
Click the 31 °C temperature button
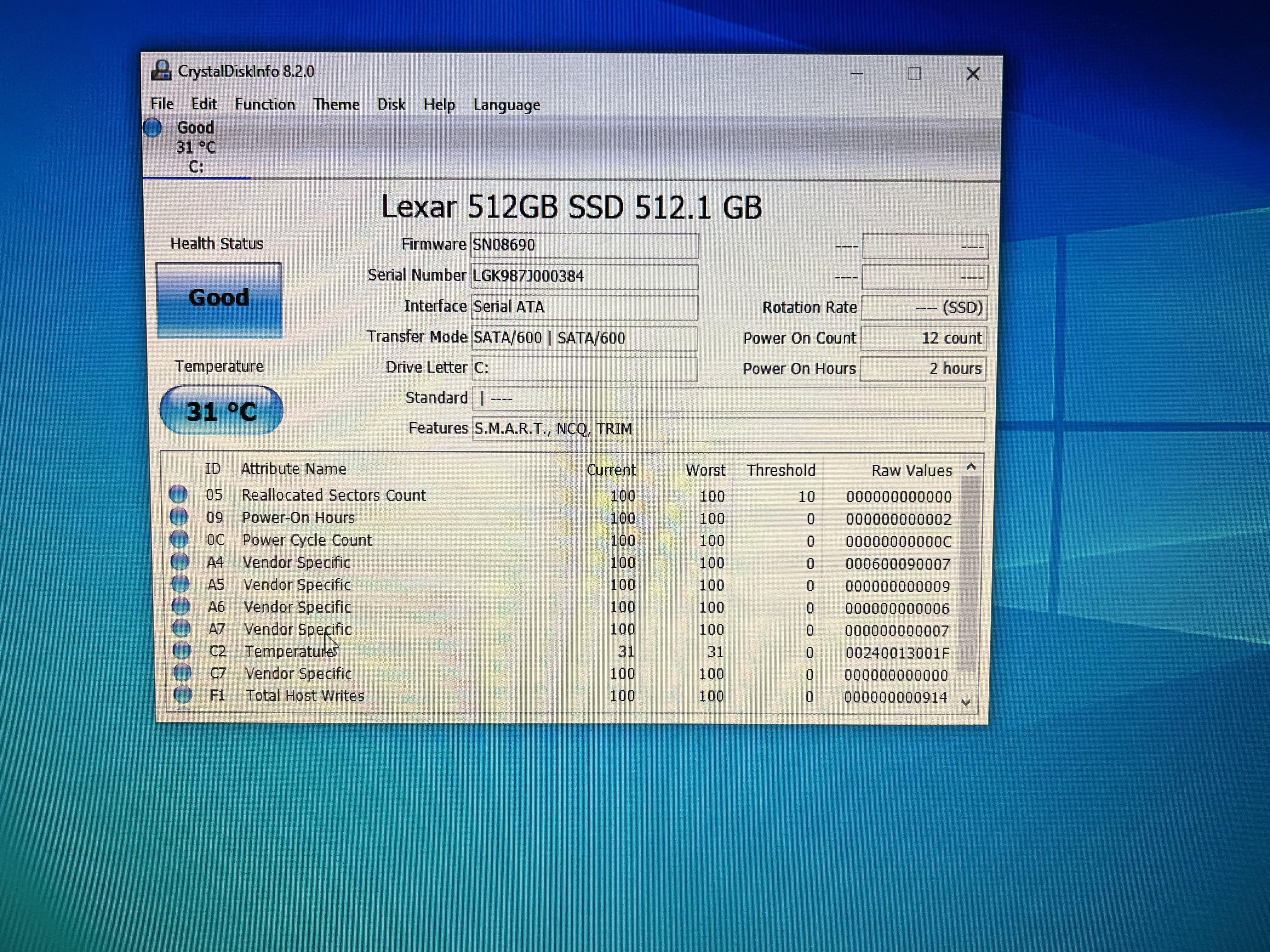221,410
